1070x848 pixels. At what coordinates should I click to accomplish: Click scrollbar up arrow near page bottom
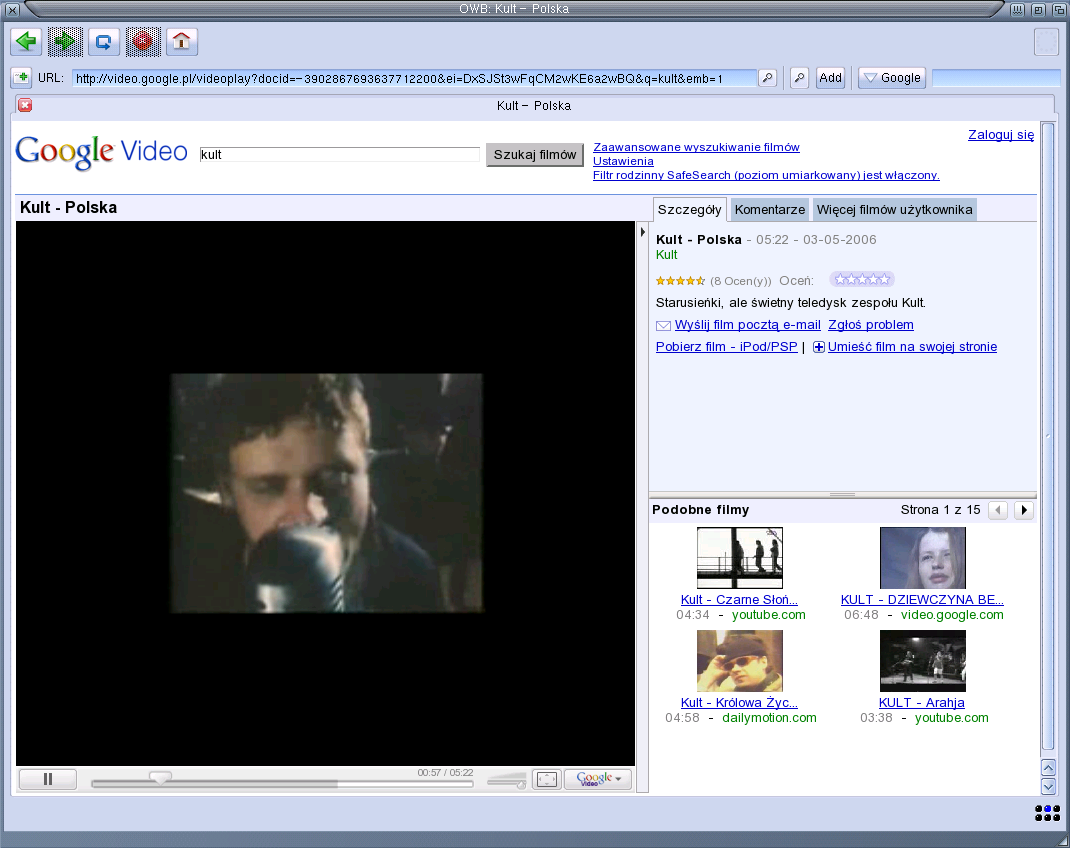coord(1049,767)
